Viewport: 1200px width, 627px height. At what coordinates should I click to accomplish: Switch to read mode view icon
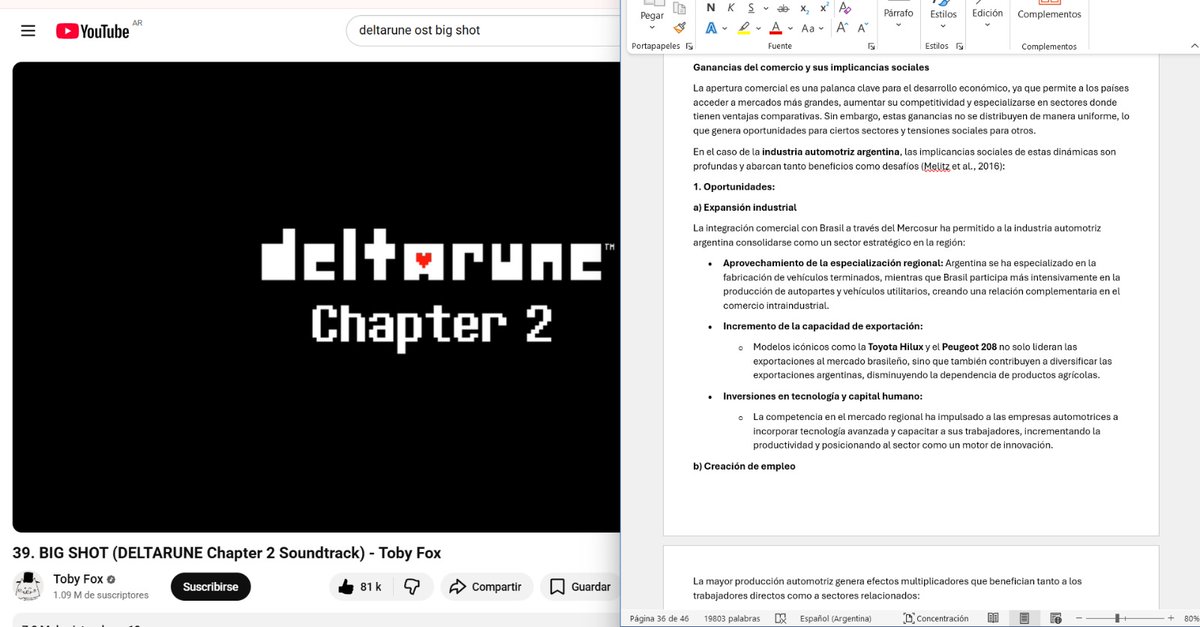pyautogui.click(x=993, y=618)
